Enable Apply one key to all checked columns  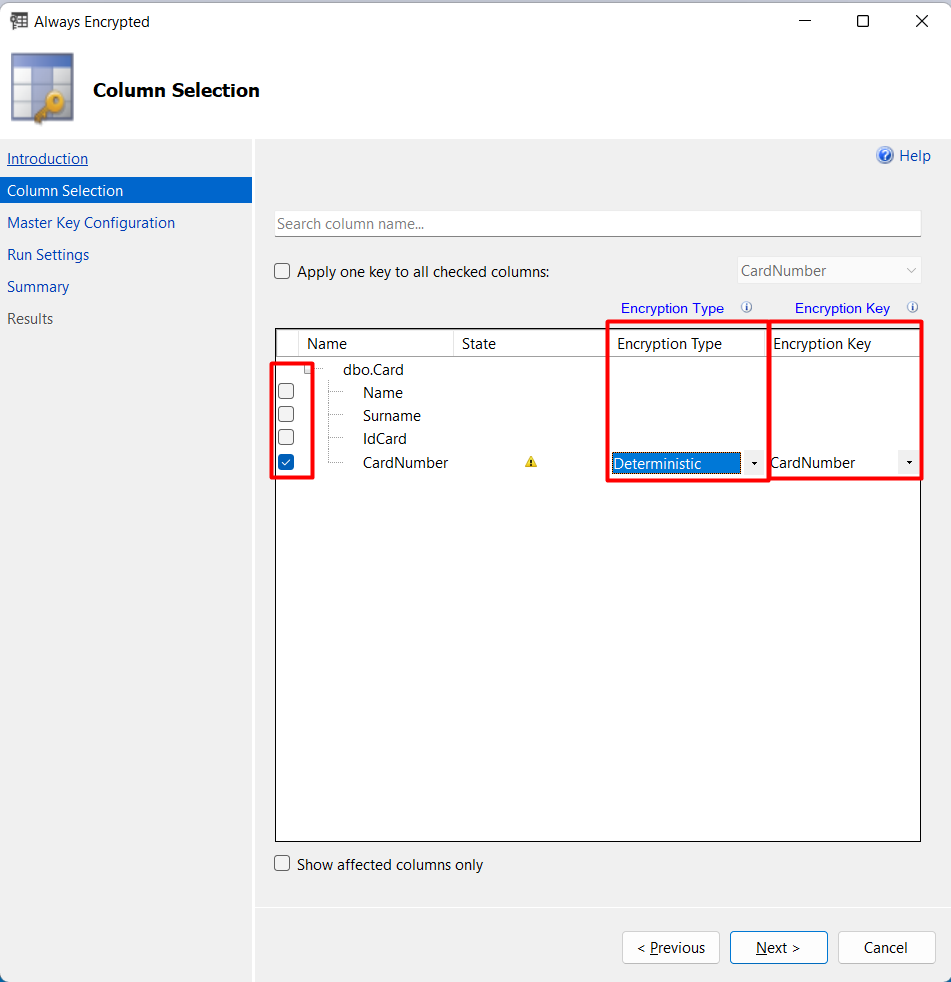tap(283, 271)
